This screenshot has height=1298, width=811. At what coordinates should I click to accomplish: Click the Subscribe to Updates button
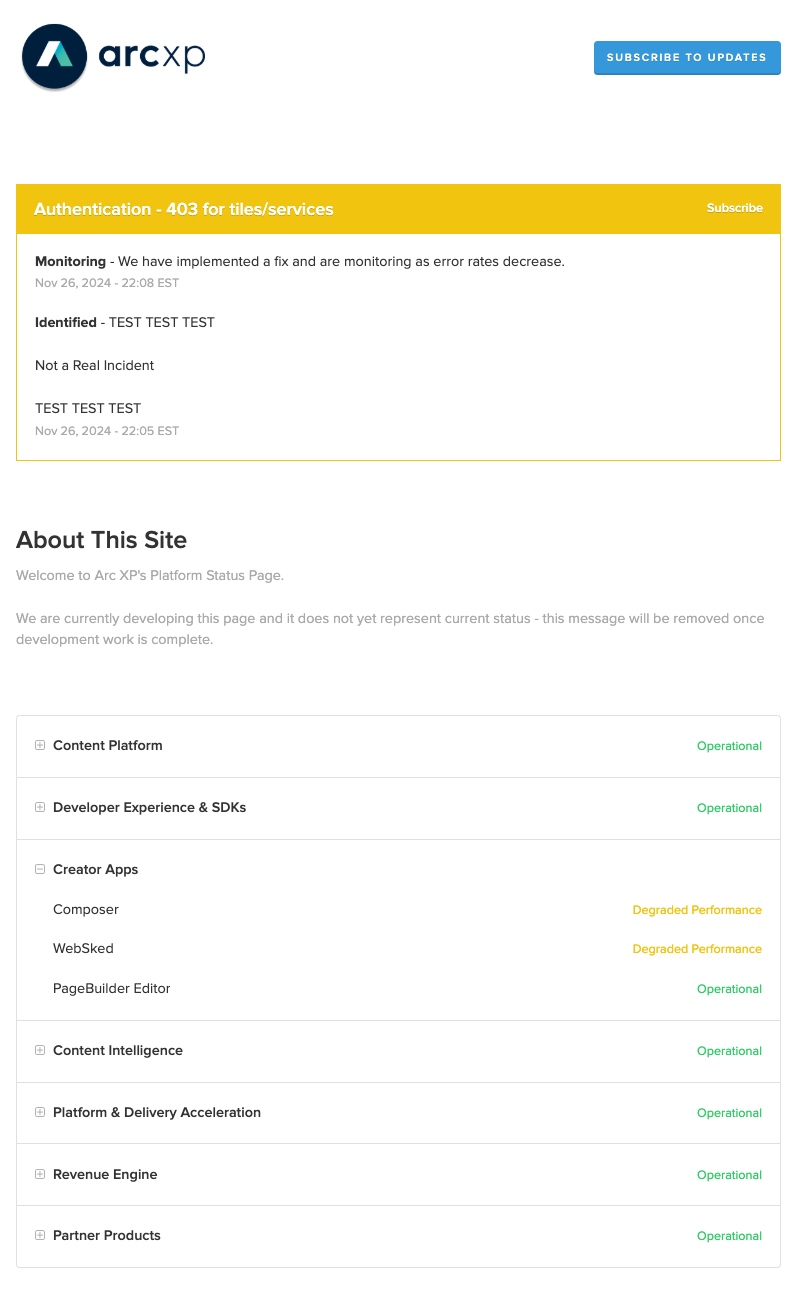pyautogui.click(x=687, y=57)
